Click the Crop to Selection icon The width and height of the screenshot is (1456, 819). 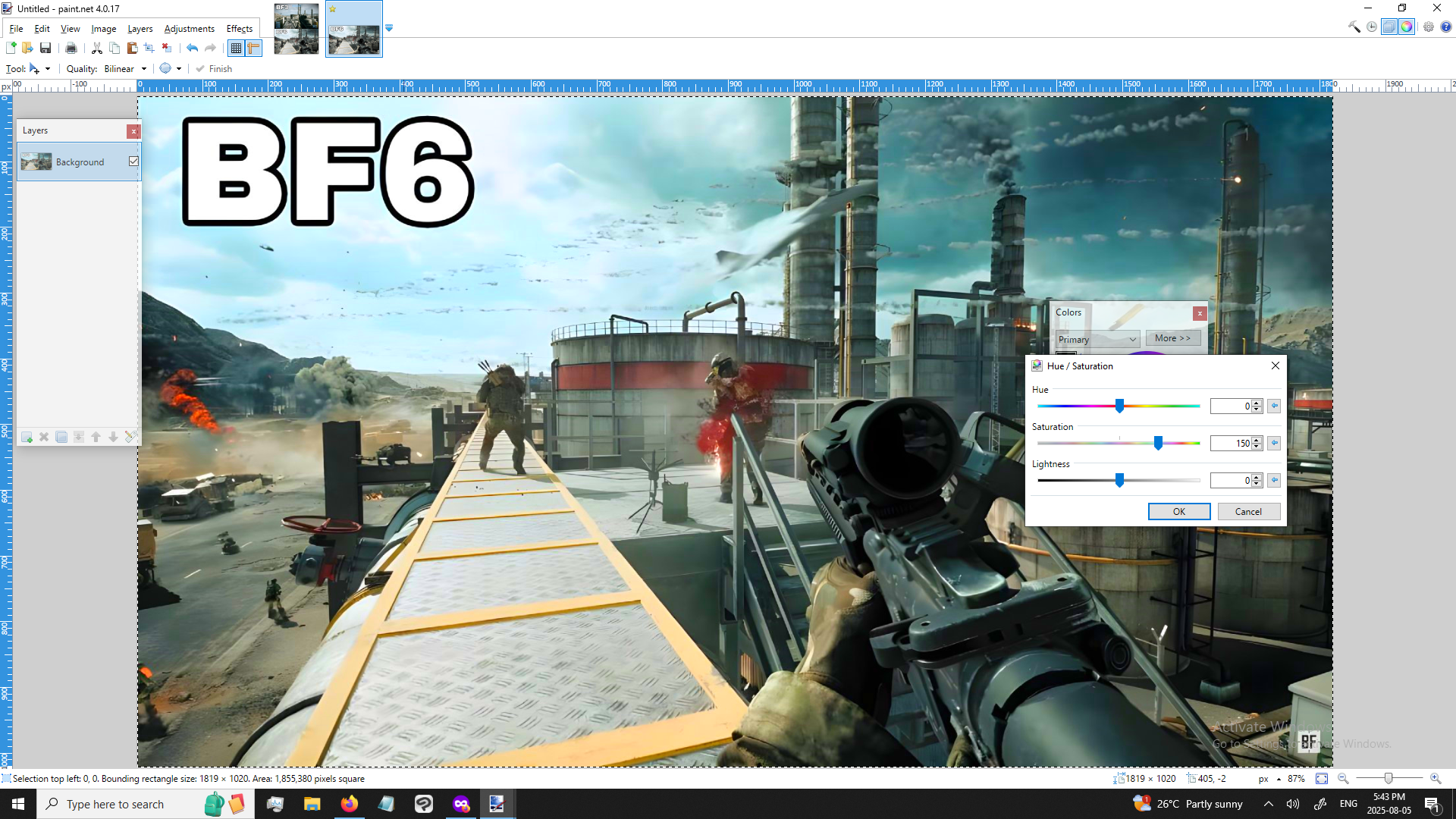pyautogui.click(x=149, y=48)
